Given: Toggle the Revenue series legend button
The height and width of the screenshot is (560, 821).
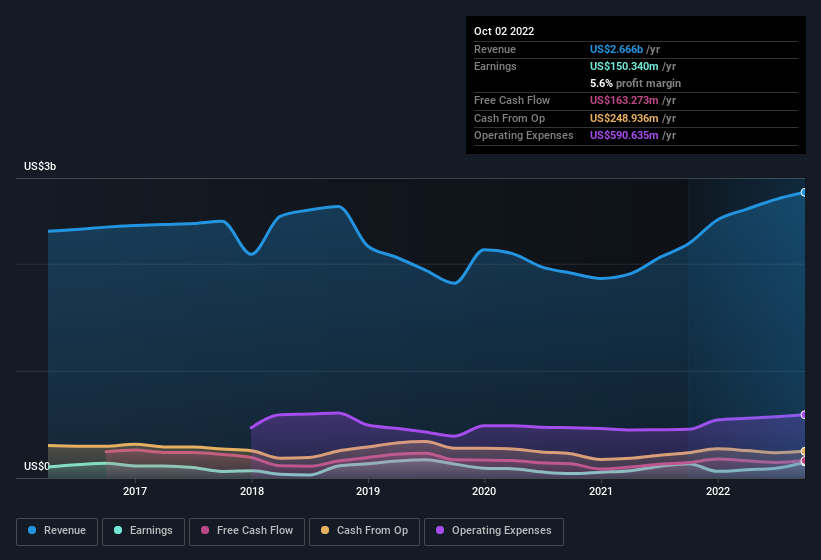Looking at the screenshot, I should [x=57, y=532].
